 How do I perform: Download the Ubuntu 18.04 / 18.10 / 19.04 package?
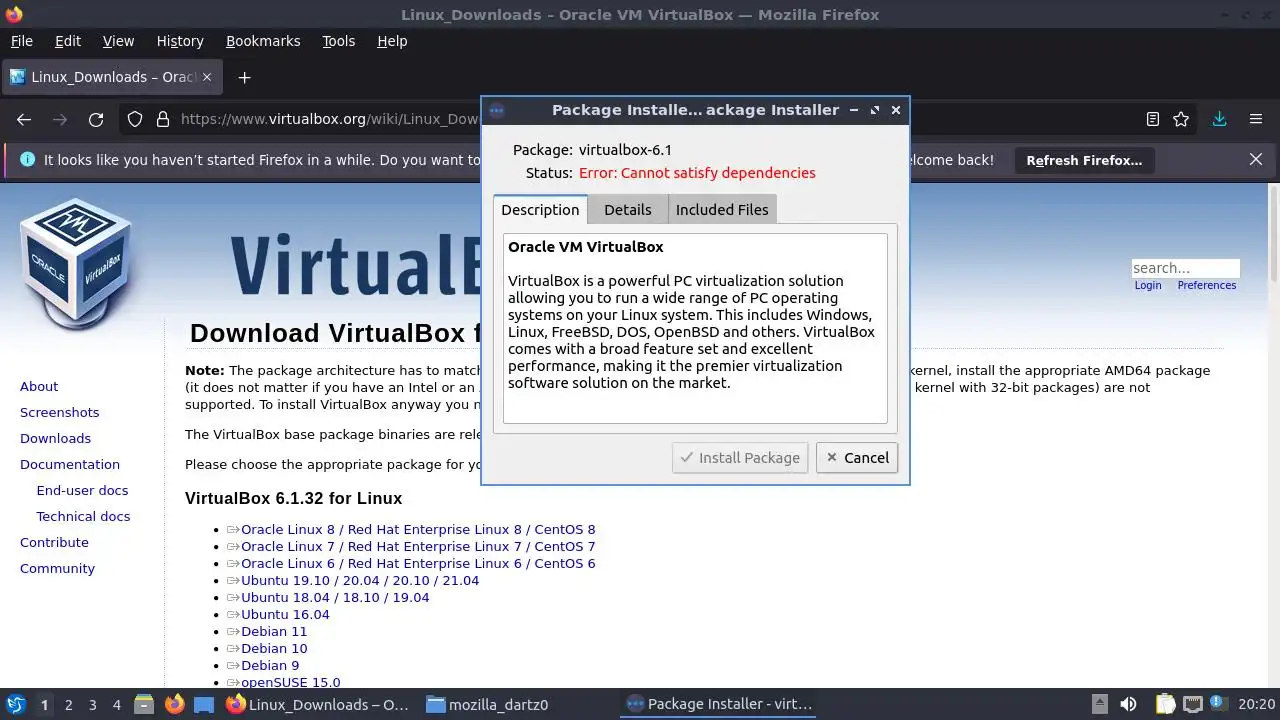tap(335, 597)
